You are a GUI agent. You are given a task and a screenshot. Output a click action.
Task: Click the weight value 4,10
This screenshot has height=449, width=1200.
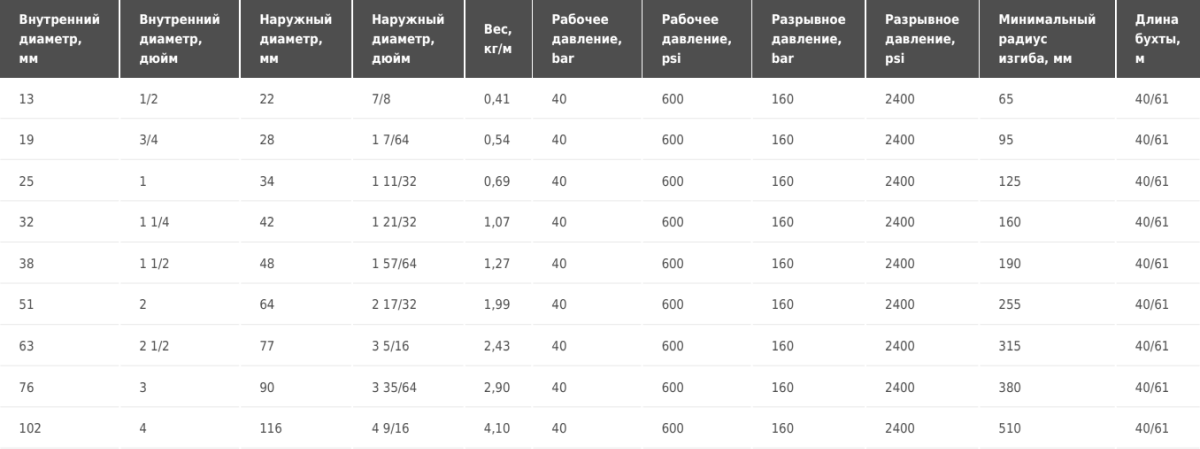497,428
